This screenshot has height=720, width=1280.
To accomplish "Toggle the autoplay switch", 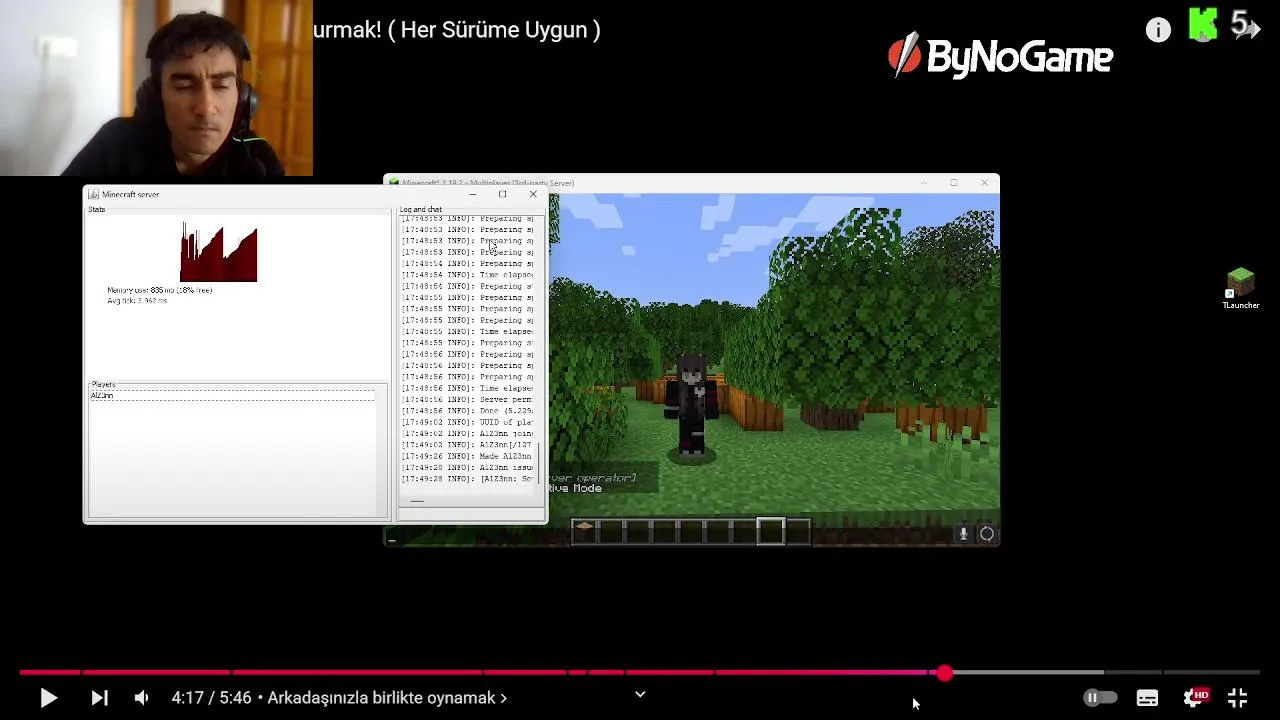I will [x=1100, y=698].
